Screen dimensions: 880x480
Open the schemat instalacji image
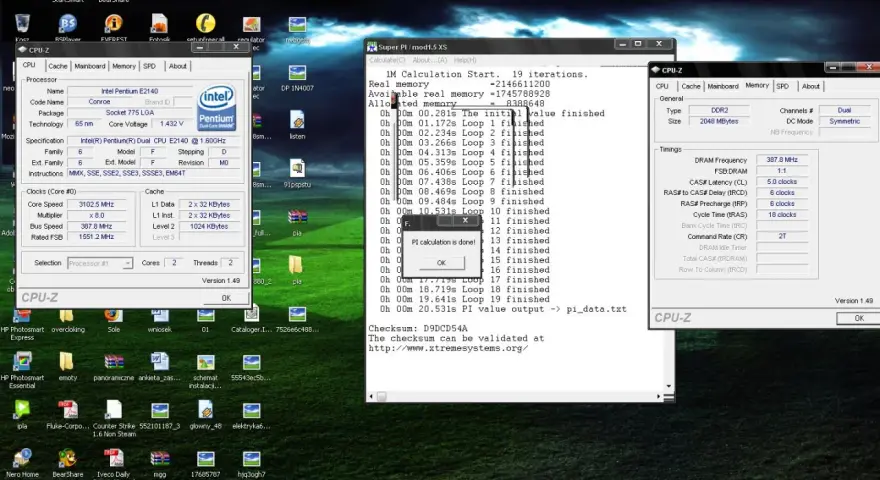(x=205, y=370)
